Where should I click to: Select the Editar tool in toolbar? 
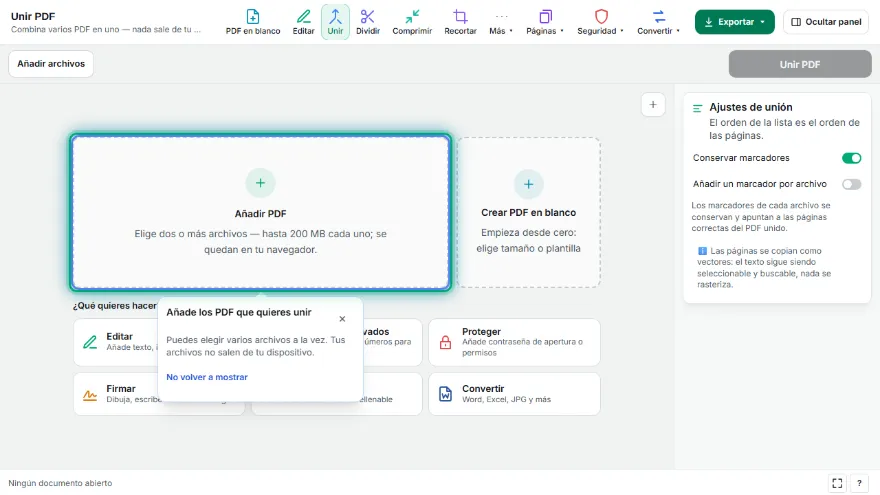(x=303, y=22)
